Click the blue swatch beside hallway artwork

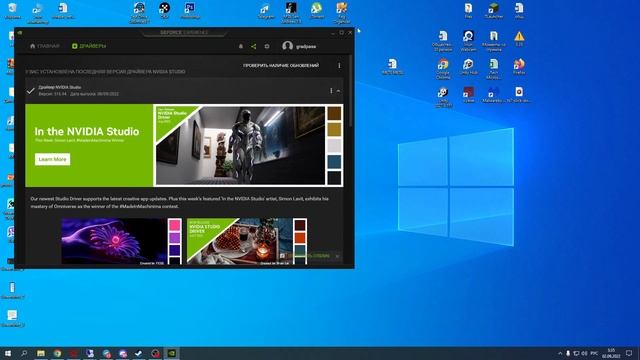pos(334,161)
